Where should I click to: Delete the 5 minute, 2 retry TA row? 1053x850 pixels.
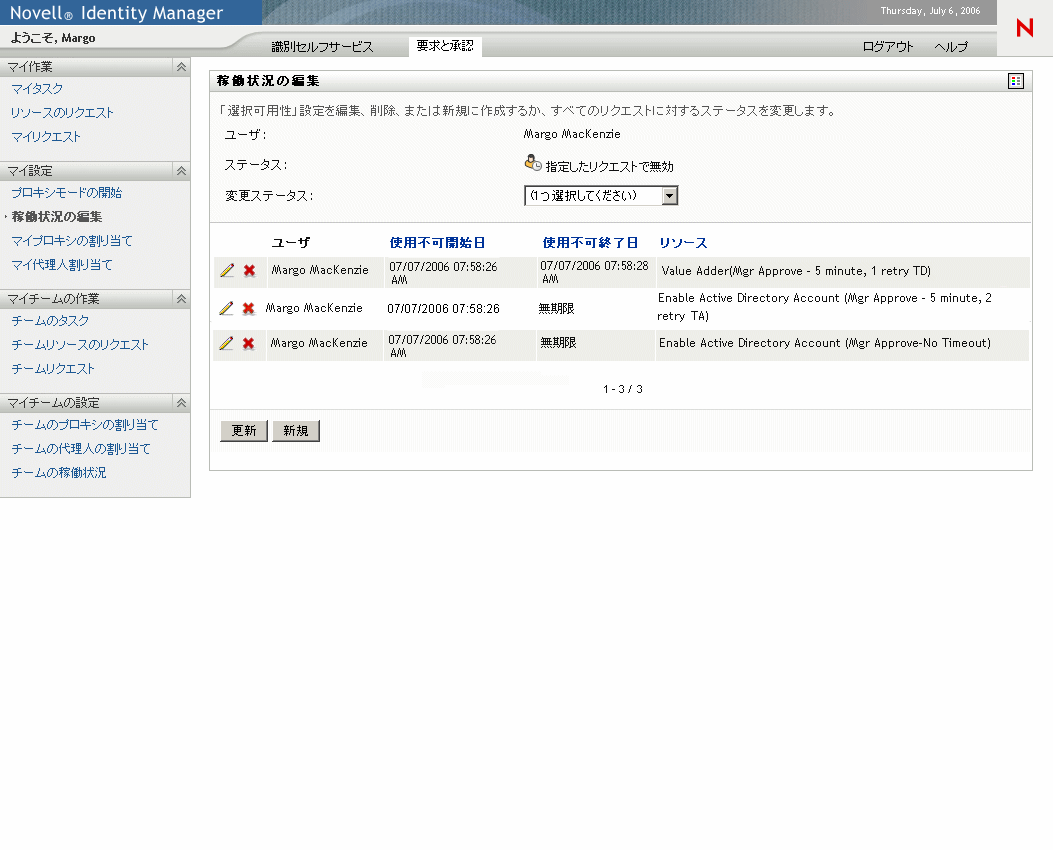click(x=248, y=308)
